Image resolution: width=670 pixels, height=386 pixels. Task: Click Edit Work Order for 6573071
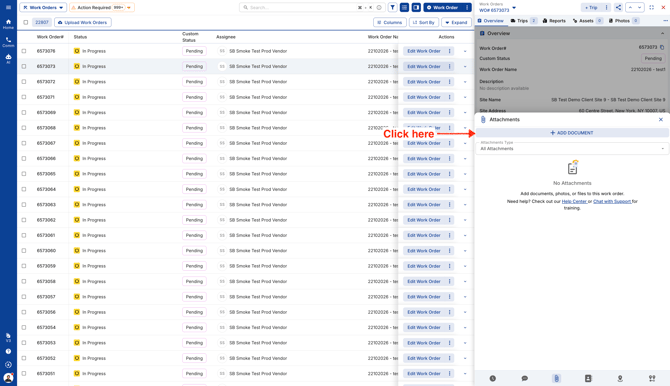(423, 97)
